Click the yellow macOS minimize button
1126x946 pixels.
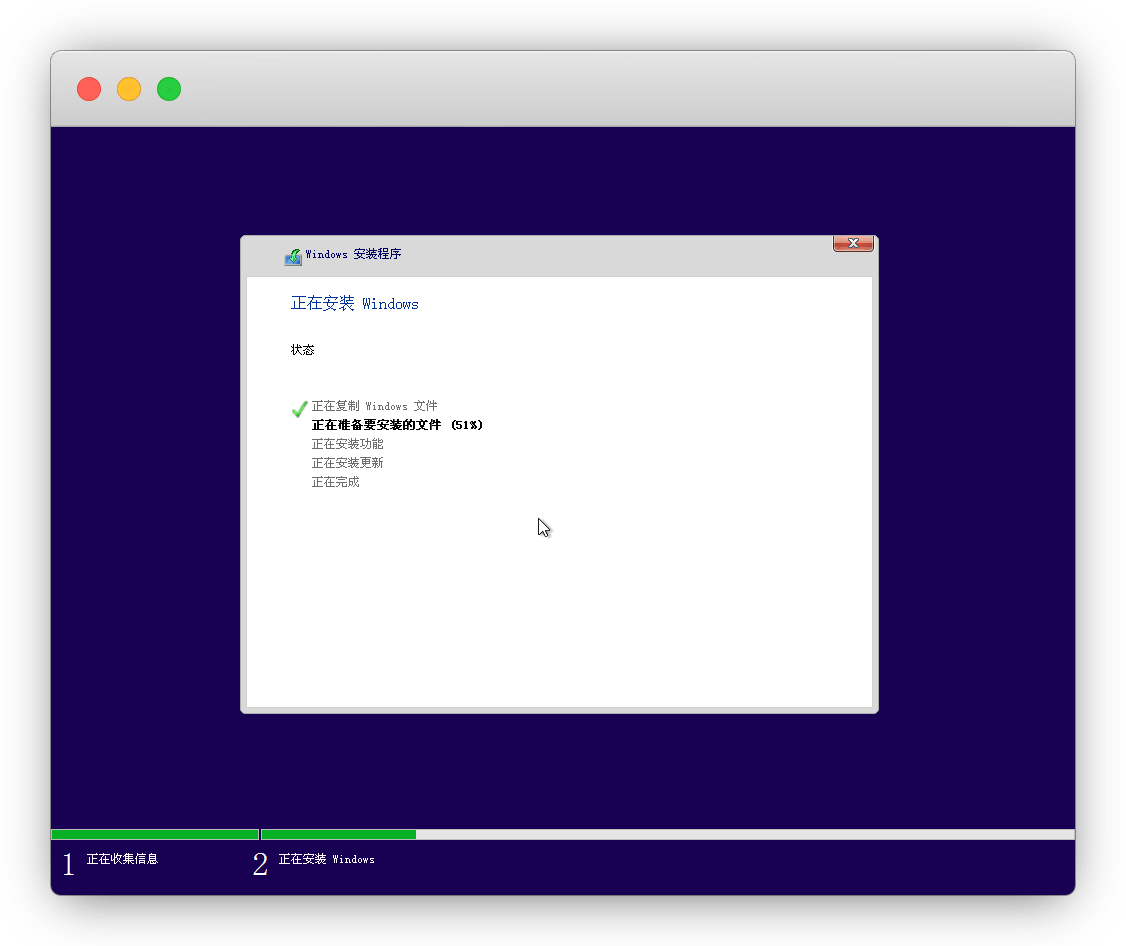129,89
